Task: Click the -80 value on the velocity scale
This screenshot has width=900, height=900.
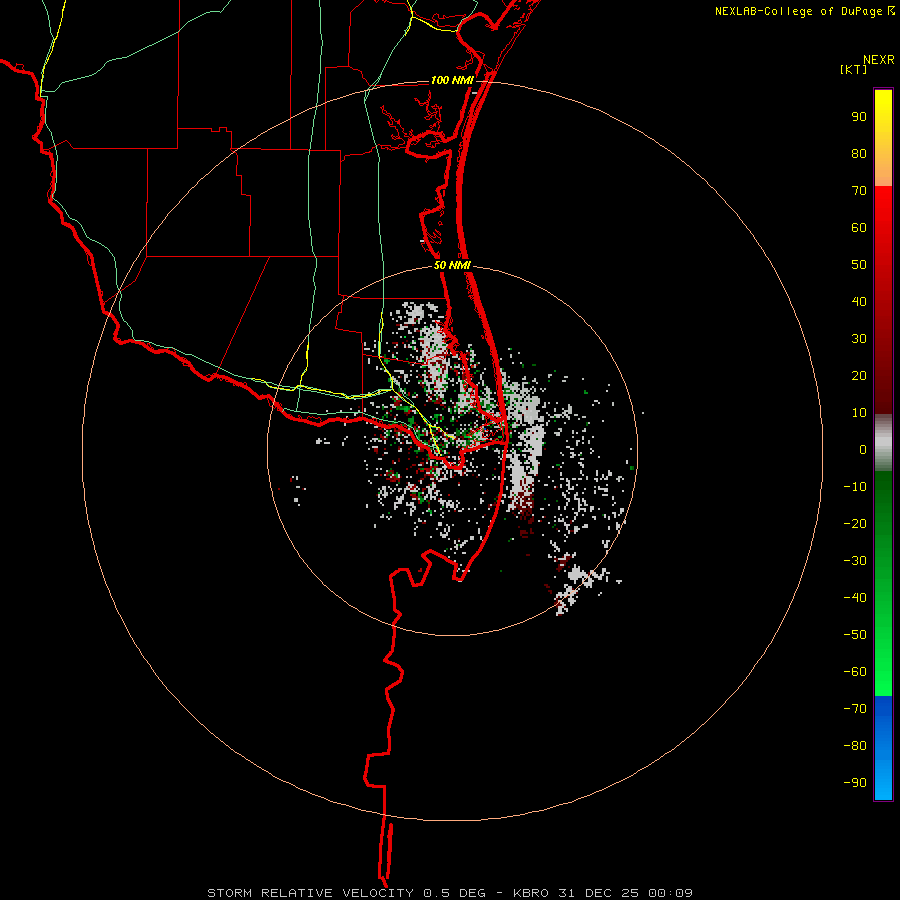Action: pos(855,746)
